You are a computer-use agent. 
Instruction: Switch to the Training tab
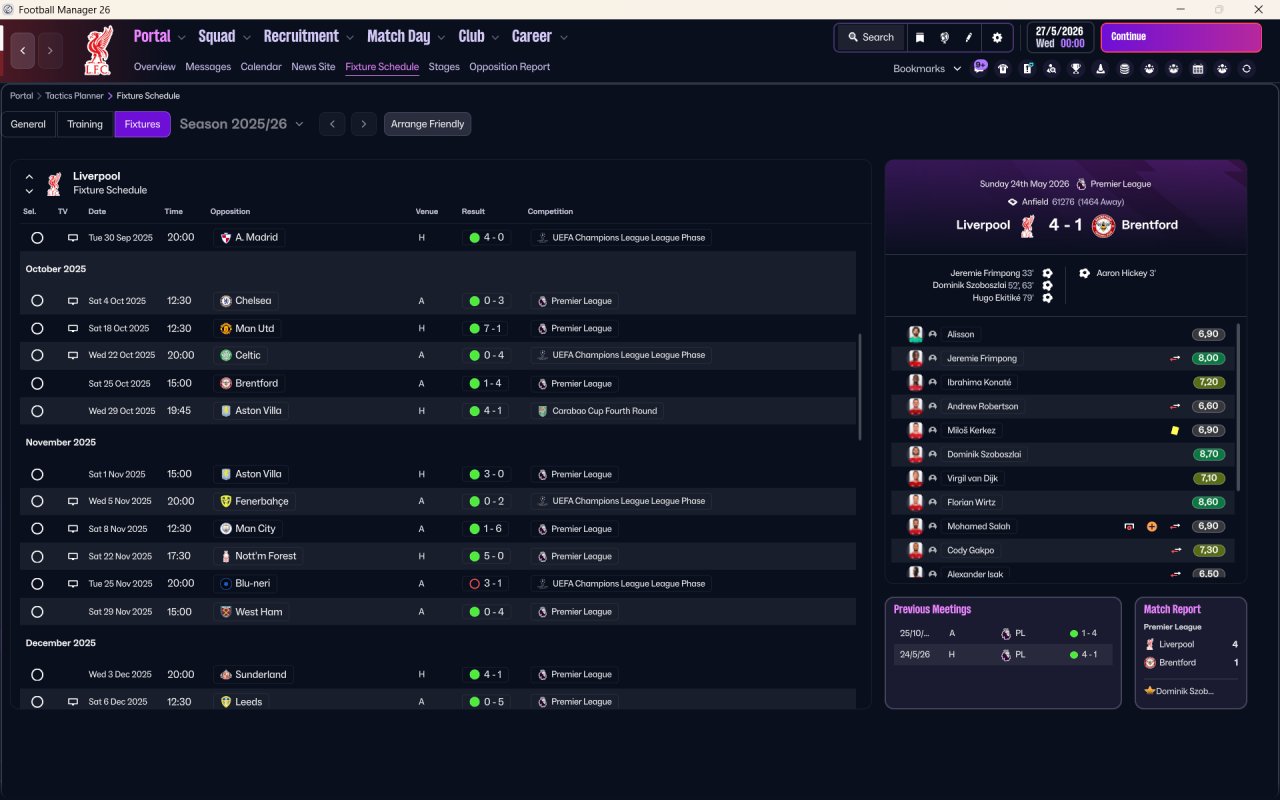[x=85, y=124]
